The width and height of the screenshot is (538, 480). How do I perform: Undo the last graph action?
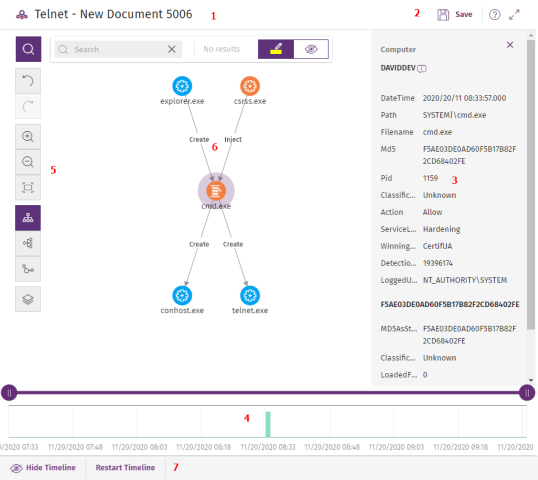28,81
